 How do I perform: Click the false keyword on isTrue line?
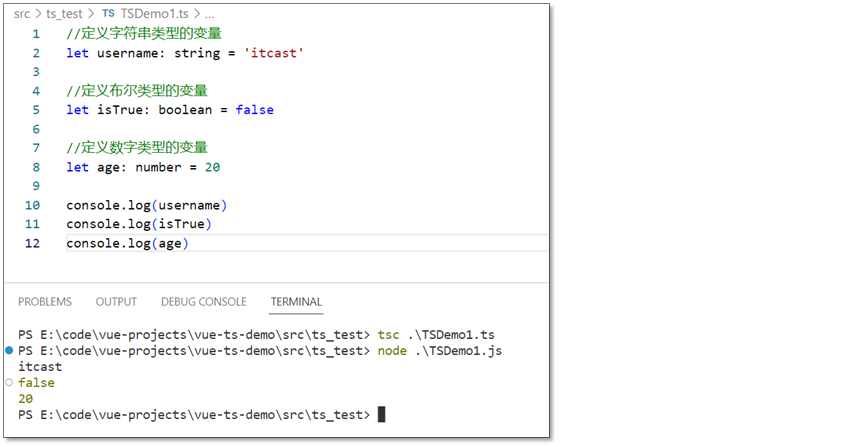pos(254,110)
